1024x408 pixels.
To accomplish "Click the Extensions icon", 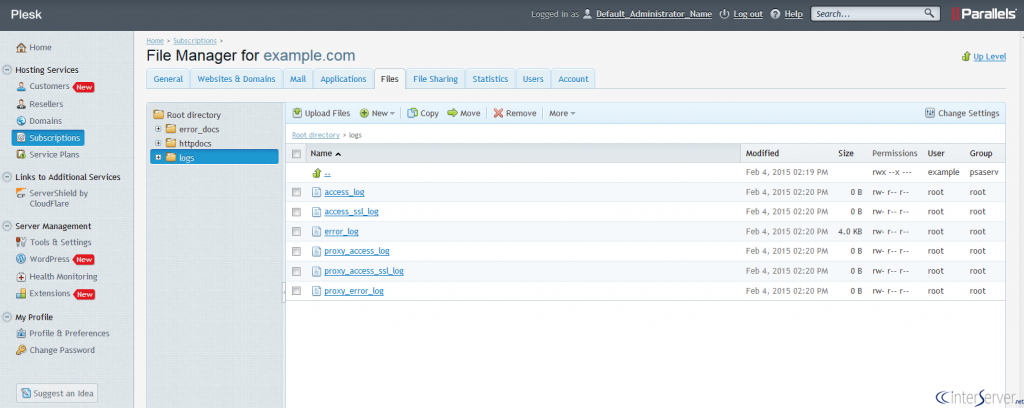I will [x=21, y=294].
